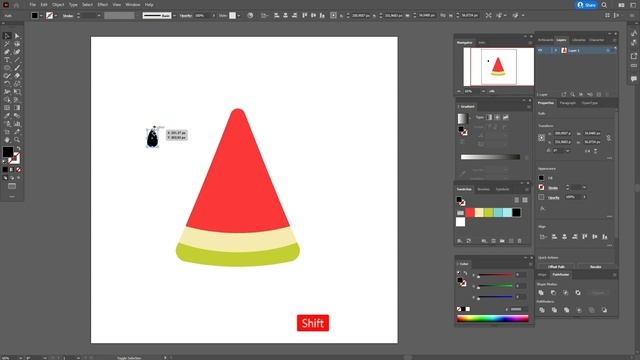Open brush definition Basic dropdown
Viewport: 640px width, 360px height.
click(x=174, y=16)
